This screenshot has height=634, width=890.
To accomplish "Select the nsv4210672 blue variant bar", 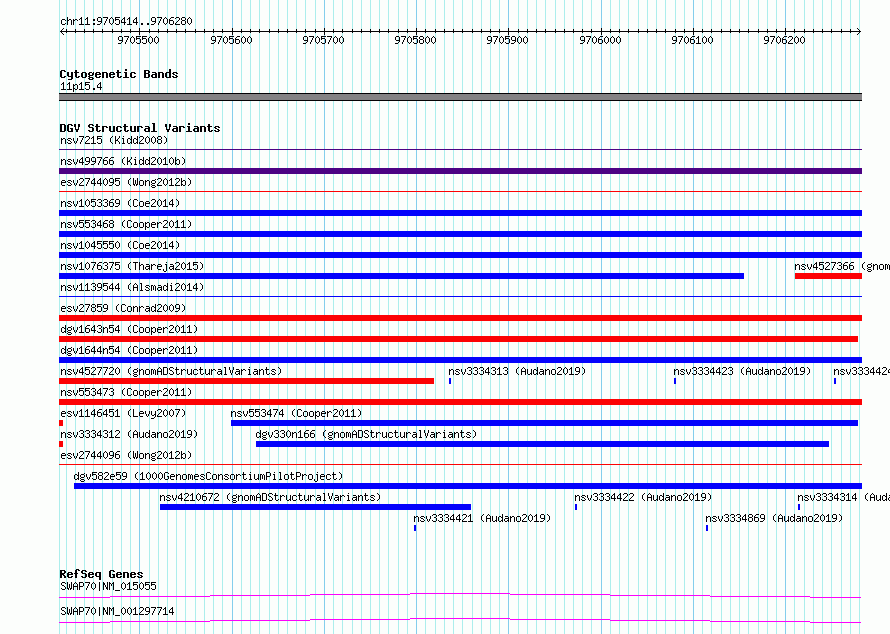I will click(x=316, y=507).
